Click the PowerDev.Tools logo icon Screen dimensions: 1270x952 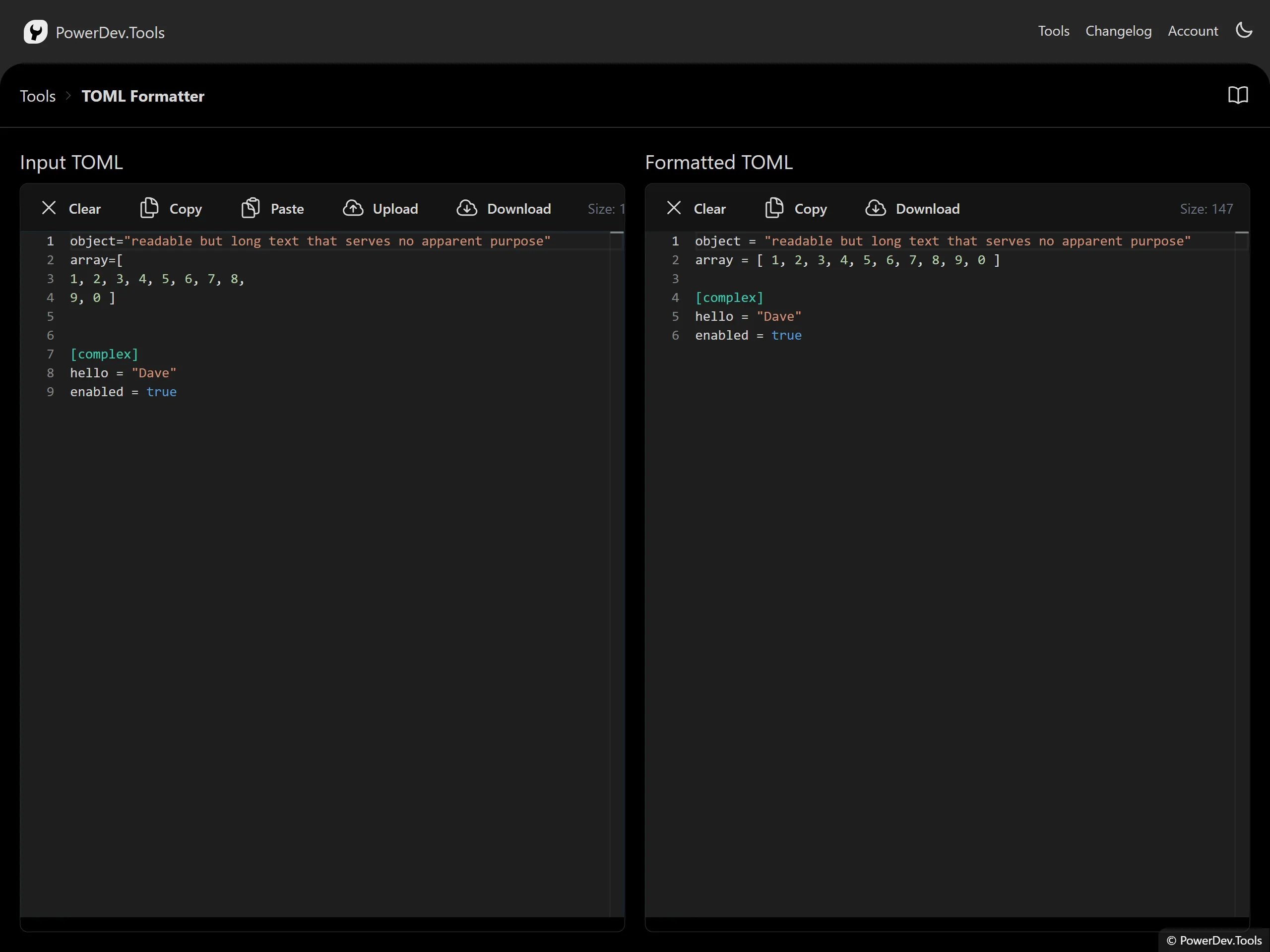point(35,32)
